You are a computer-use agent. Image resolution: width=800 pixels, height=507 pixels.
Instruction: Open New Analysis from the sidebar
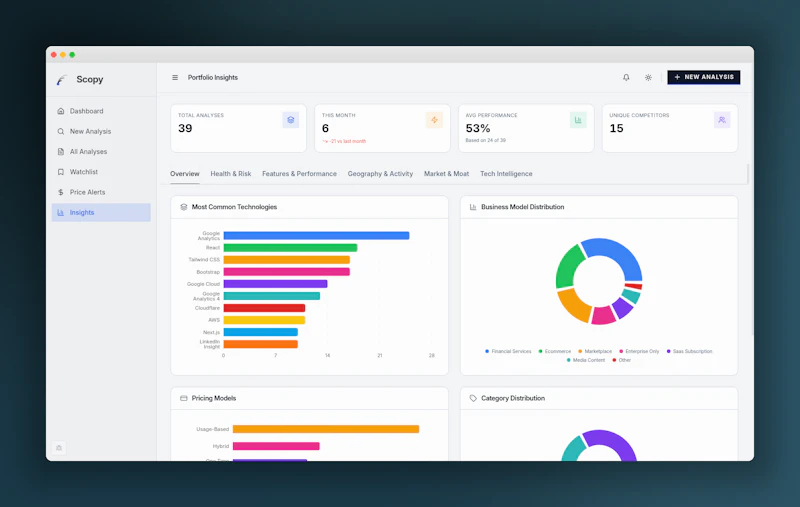point(101,132)
